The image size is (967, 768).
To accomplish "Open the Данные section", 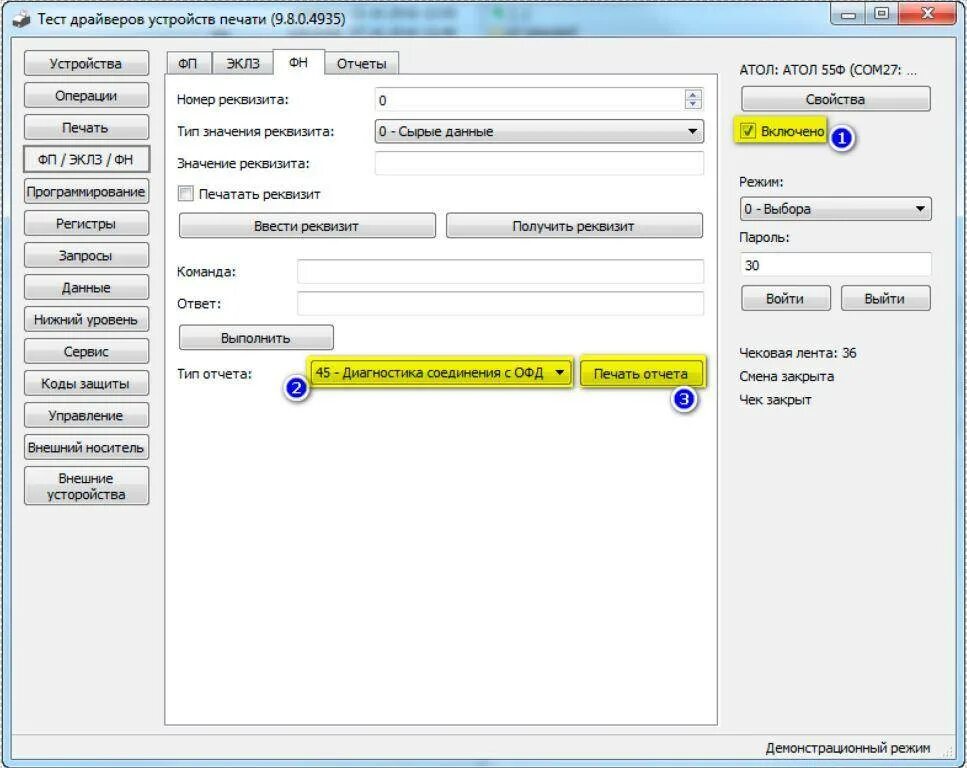I will (86, 288).
